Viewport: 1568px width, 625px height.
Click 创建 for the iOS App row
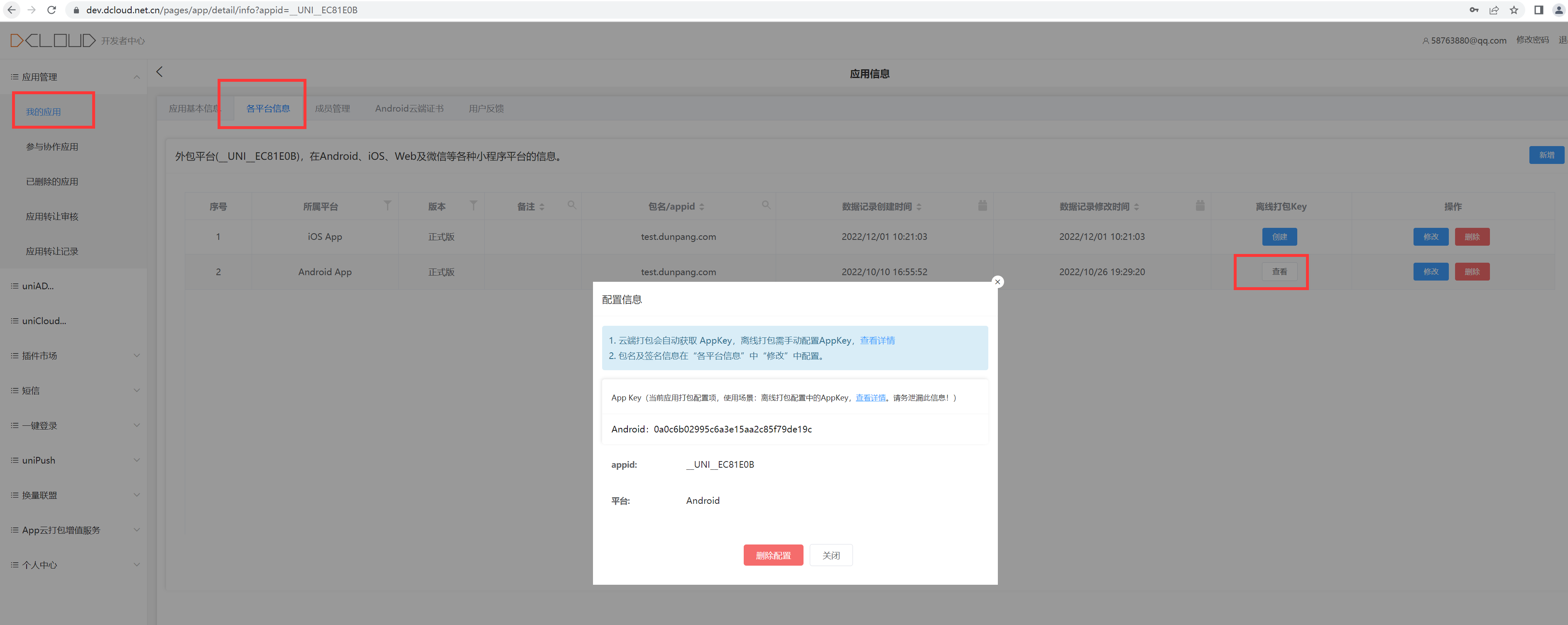(x=1279, y=237)
